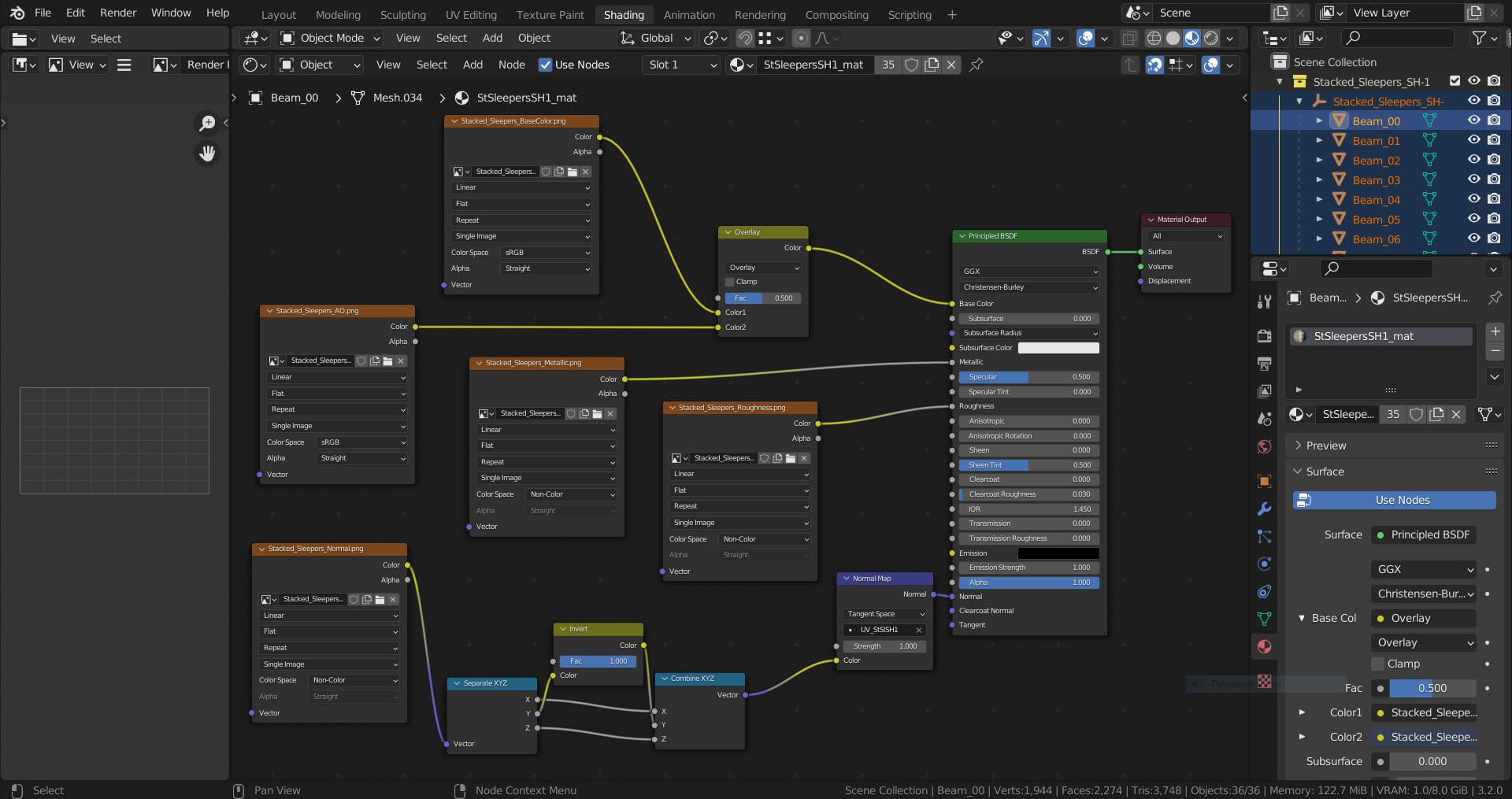Select the pan hand tool icon

(x=207, y=154)
